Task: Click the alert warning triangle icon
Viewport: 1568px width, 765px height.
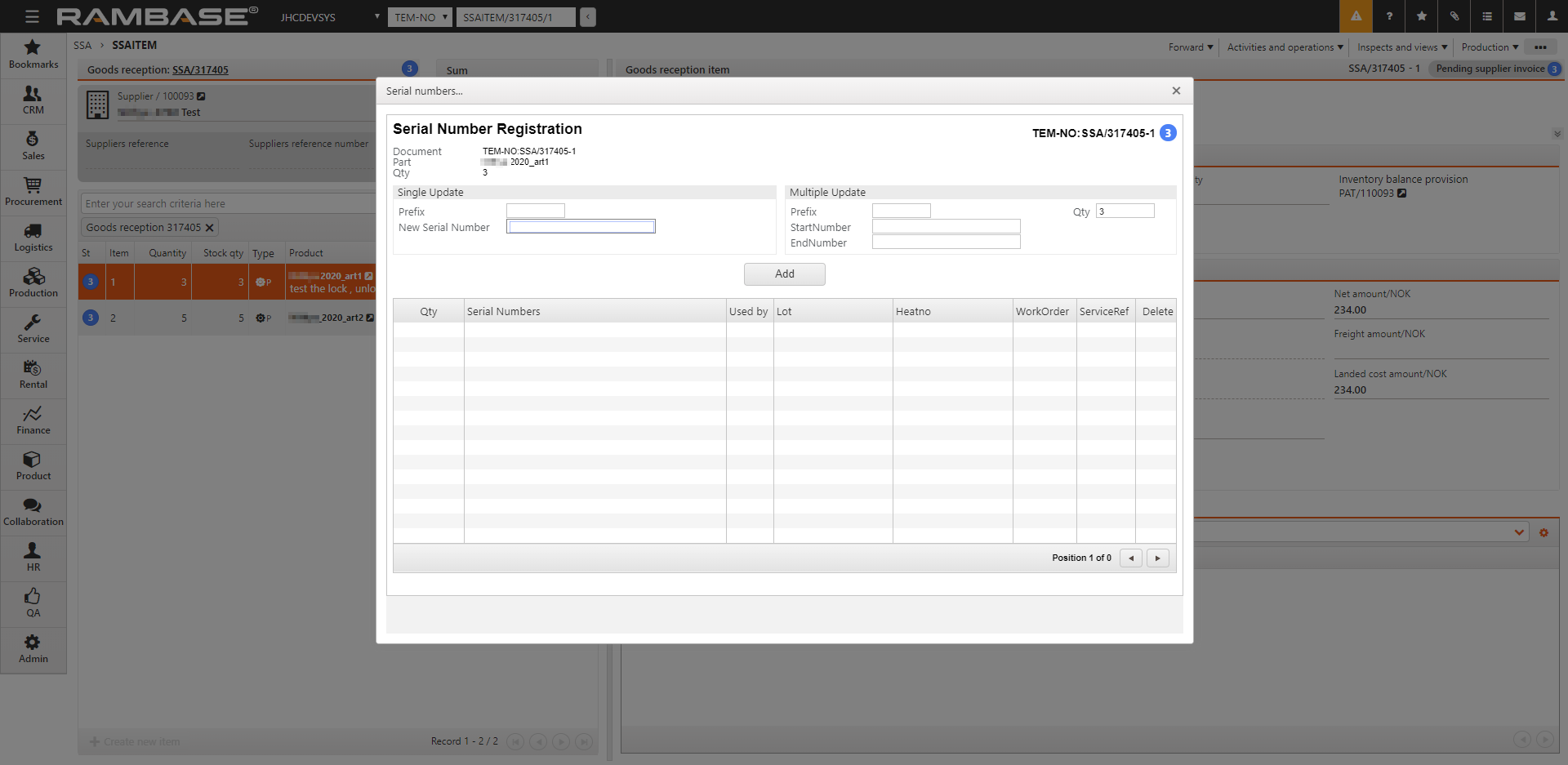Action: coord(1356,16)
